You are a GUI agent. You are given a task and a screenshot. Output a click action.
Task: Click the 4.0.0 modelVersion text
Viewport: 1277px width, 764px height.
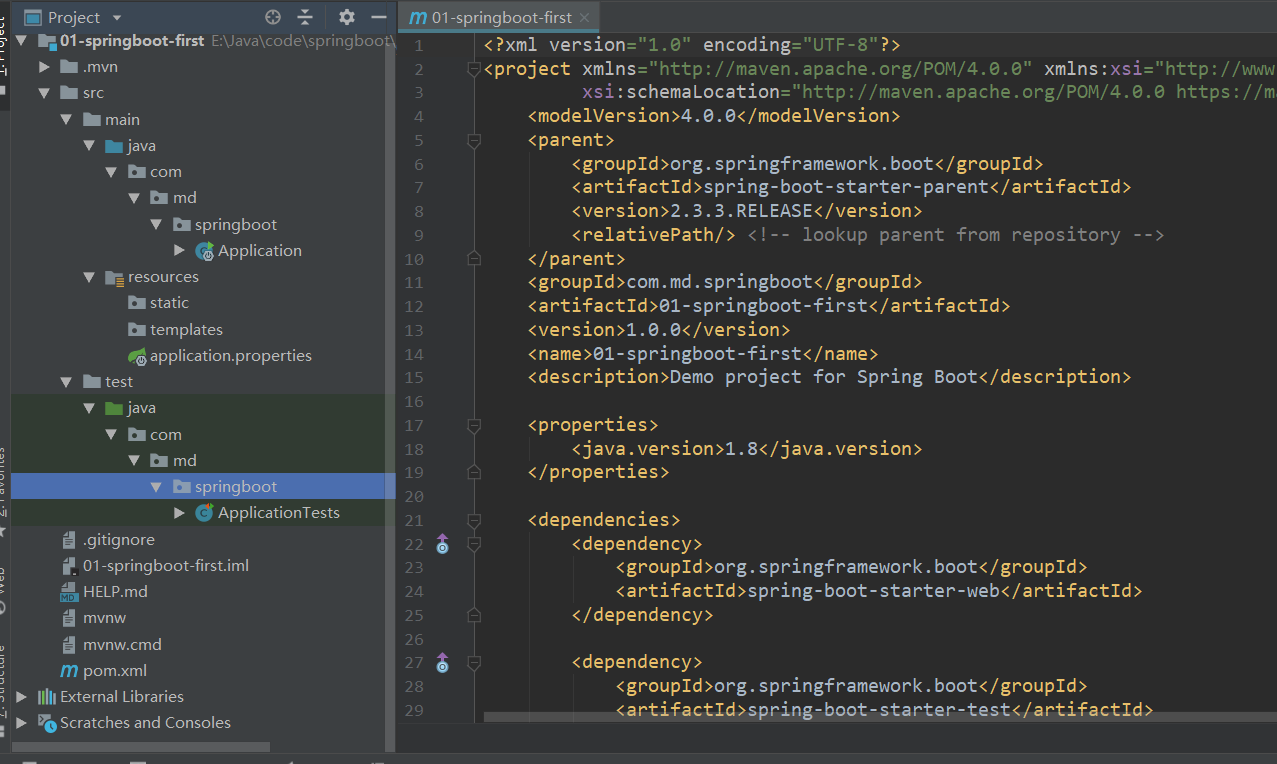(709, 116)
